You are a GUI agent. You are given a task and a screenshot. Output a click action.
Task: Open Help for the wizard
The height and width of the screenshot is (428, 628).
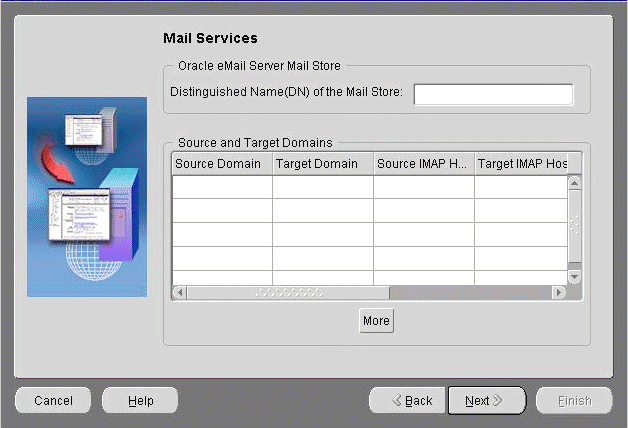(x=140, y=400)
